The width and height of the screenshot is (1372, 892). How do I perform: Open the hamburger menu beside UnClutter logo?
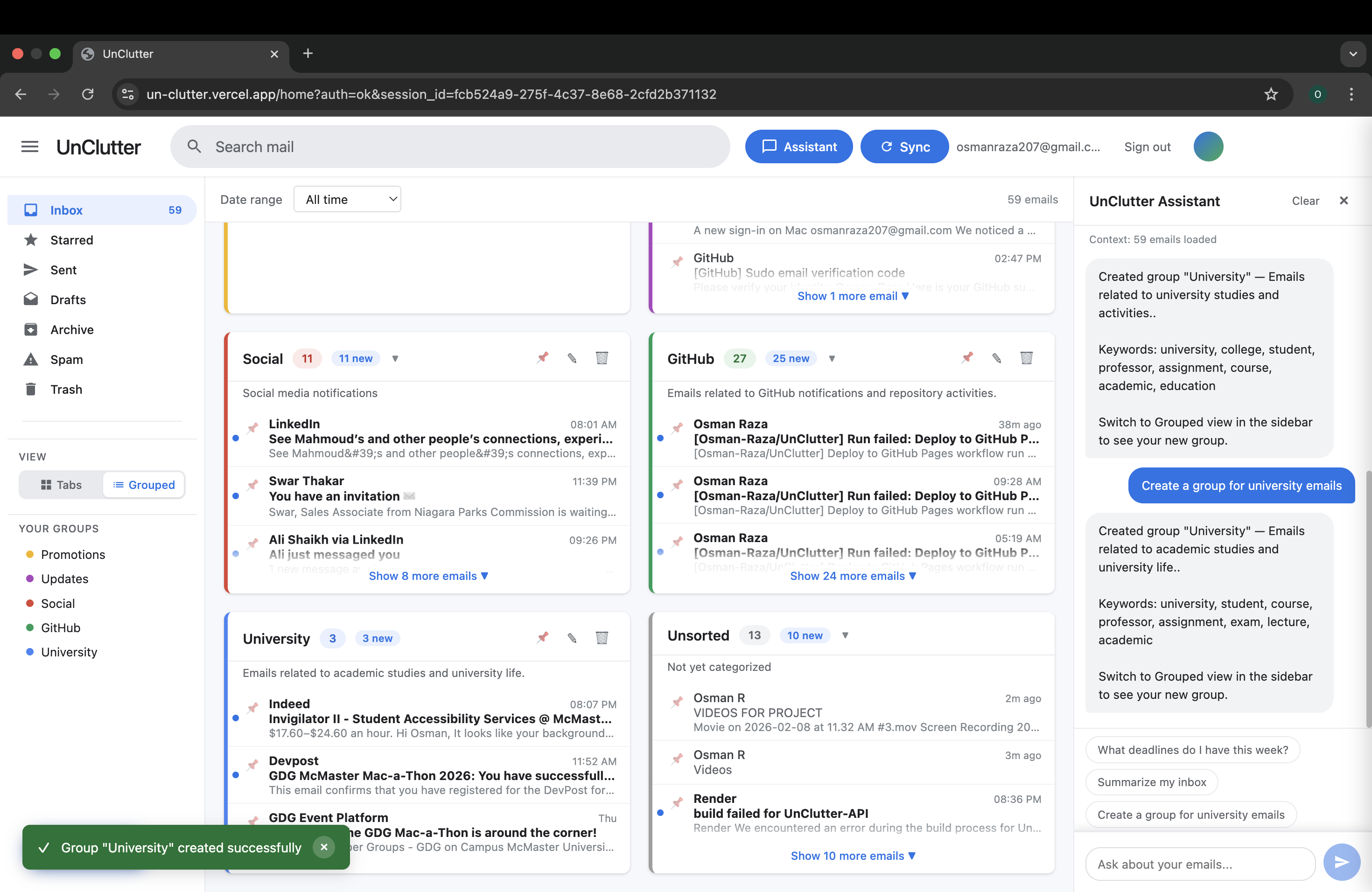point(30,147)
